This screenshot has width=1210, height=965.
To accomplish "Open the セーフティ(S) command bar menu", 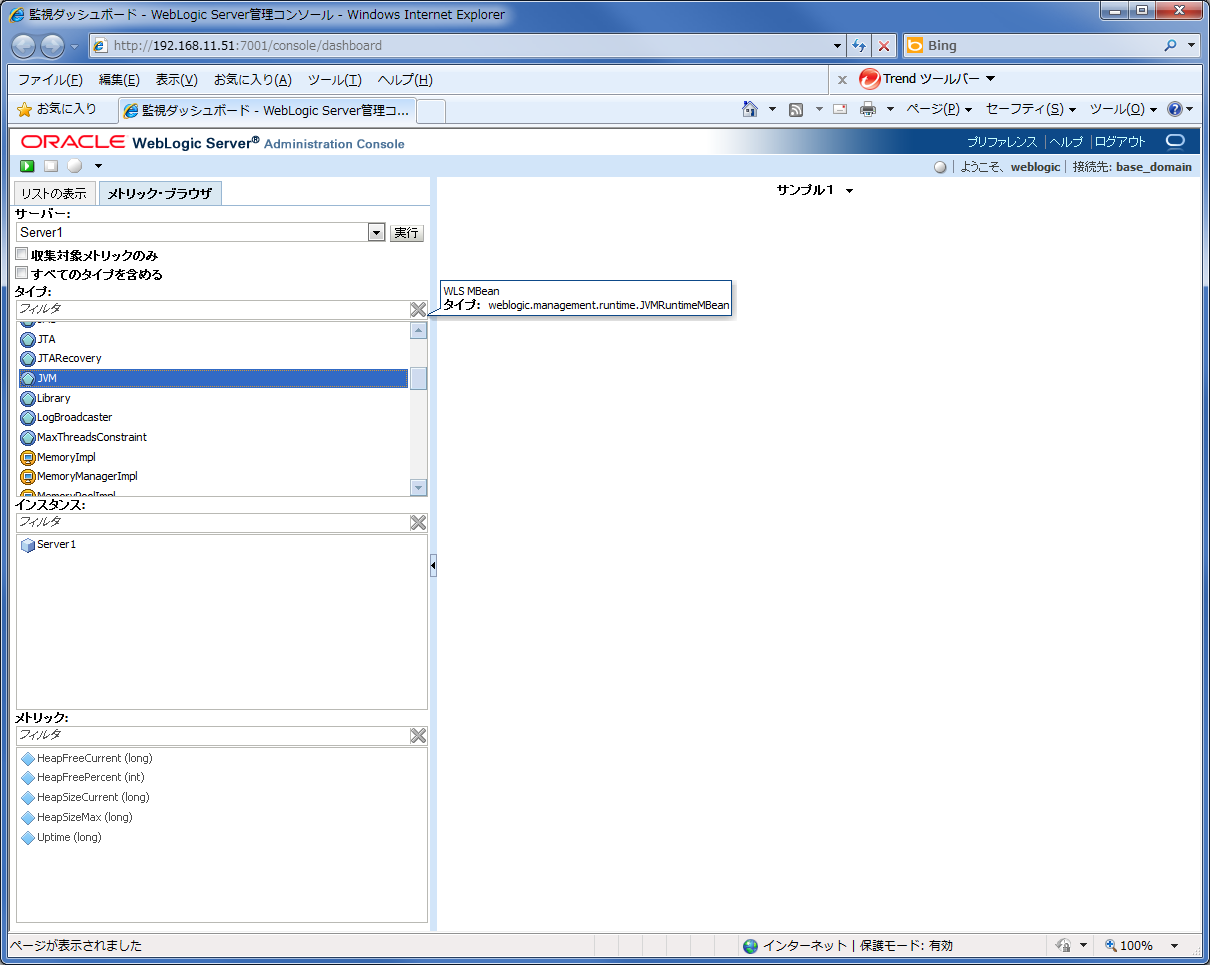I will tap(1031, 109).
